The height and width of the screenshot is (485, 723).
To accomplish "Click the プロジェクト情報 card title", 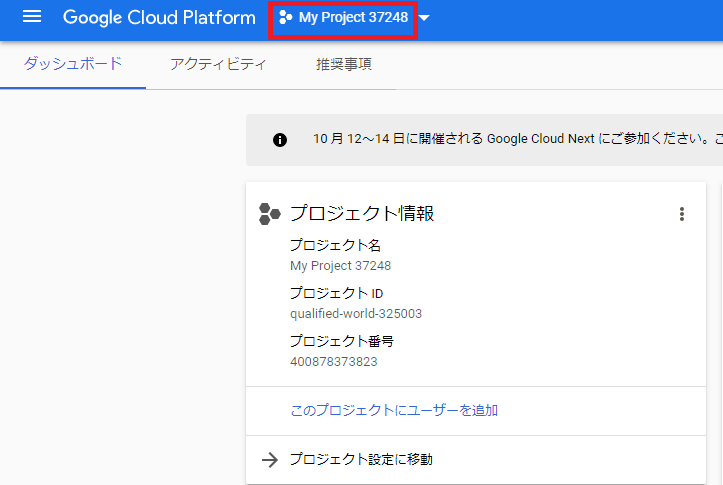I will point(362,213).
